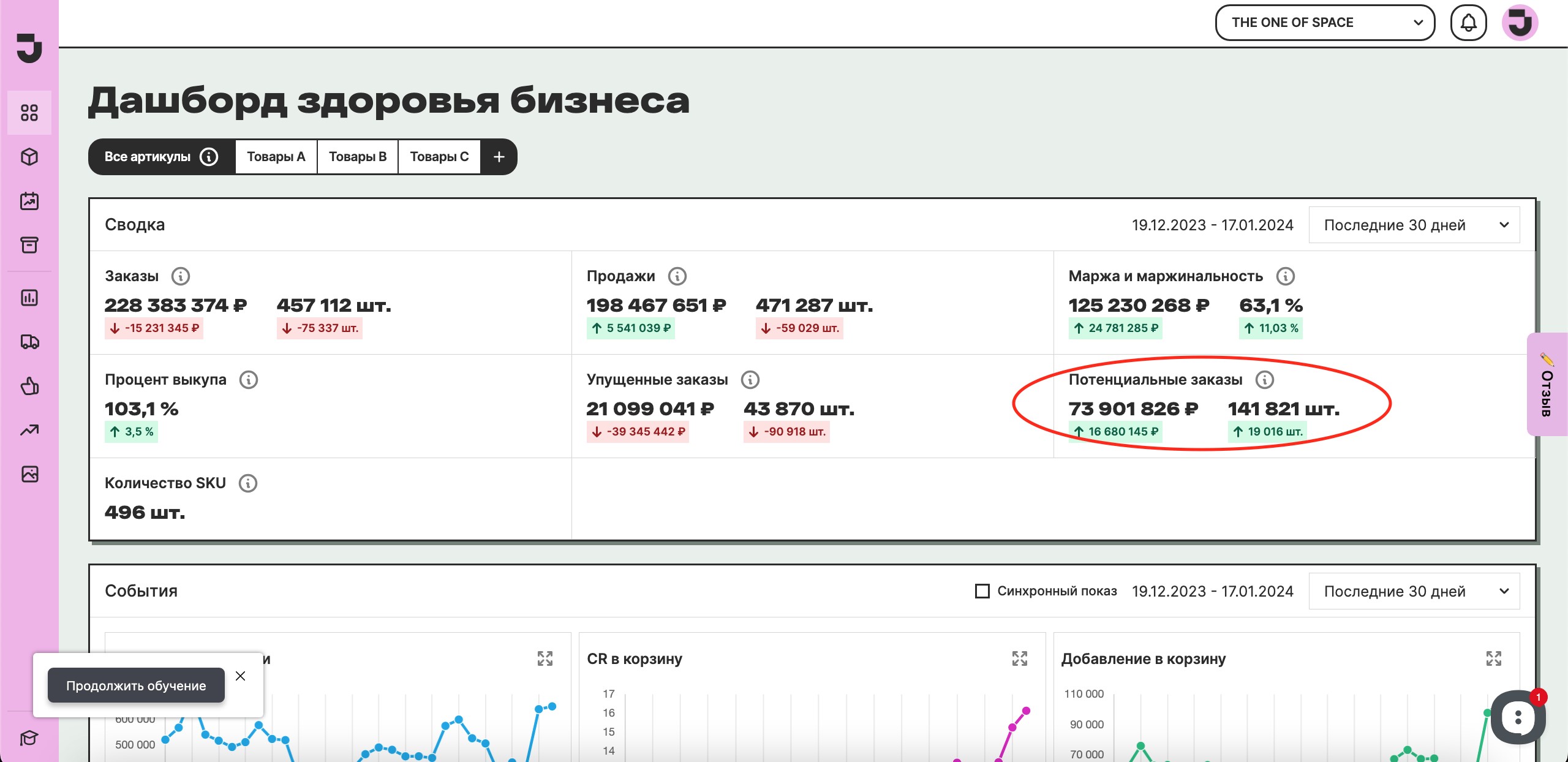This screenshot has height=762, width=1568.
Task: Click potential orders value 73 901 826 ₽
Action: coord(1134,409)
